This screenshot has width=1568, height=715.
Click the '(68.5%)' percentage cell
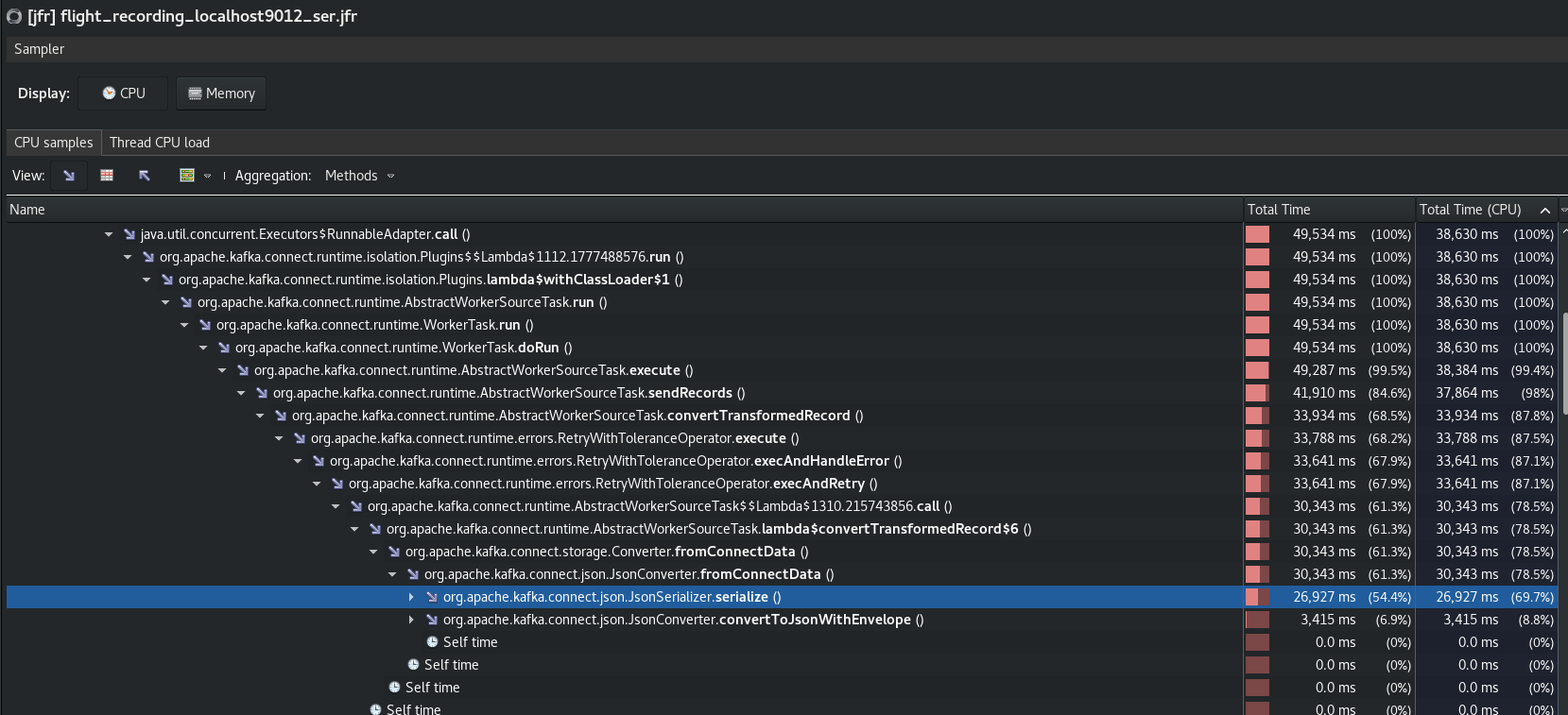click(1389, 416)
